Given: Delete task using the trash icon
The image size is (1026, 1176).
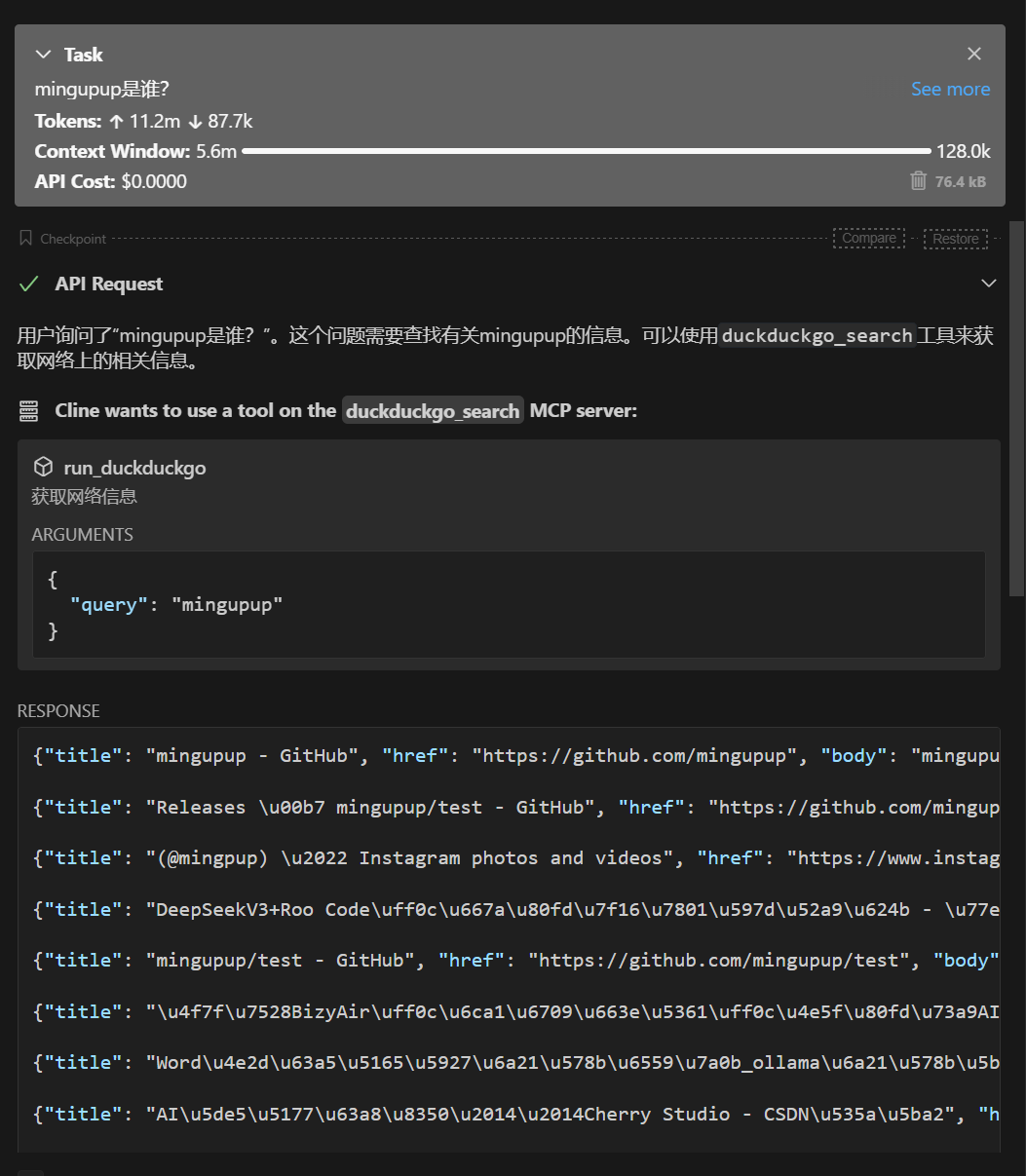Looking at the screenshot, I should pos(918,180).
